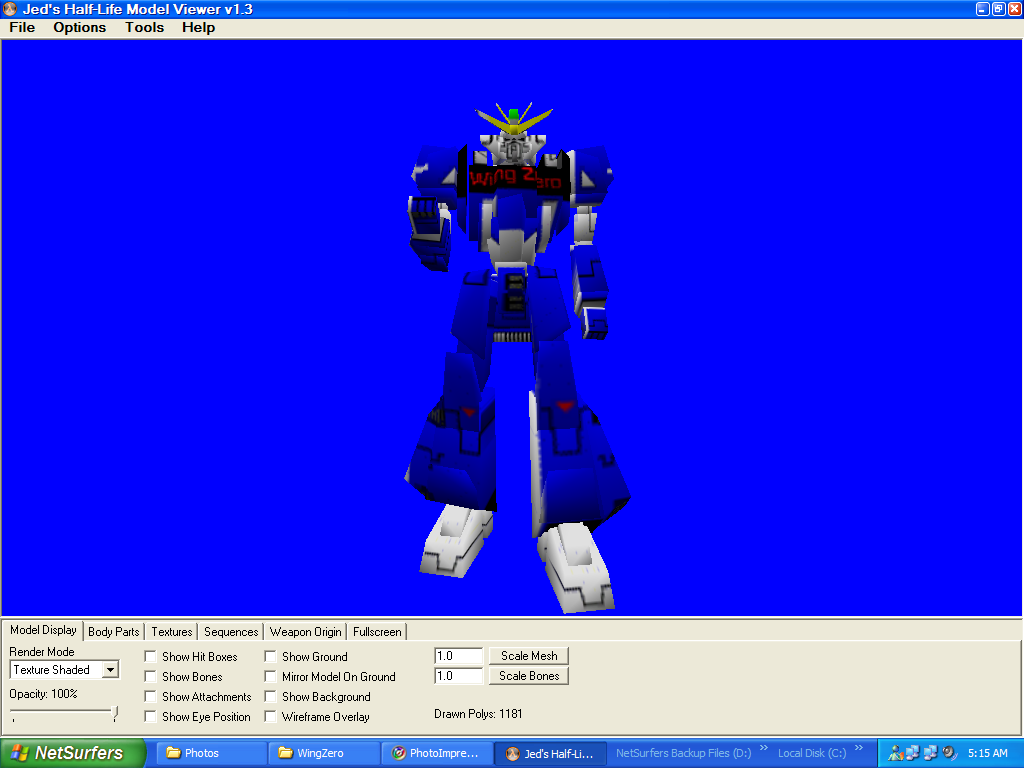Click the Opacity slider handle

coord(116,712)
